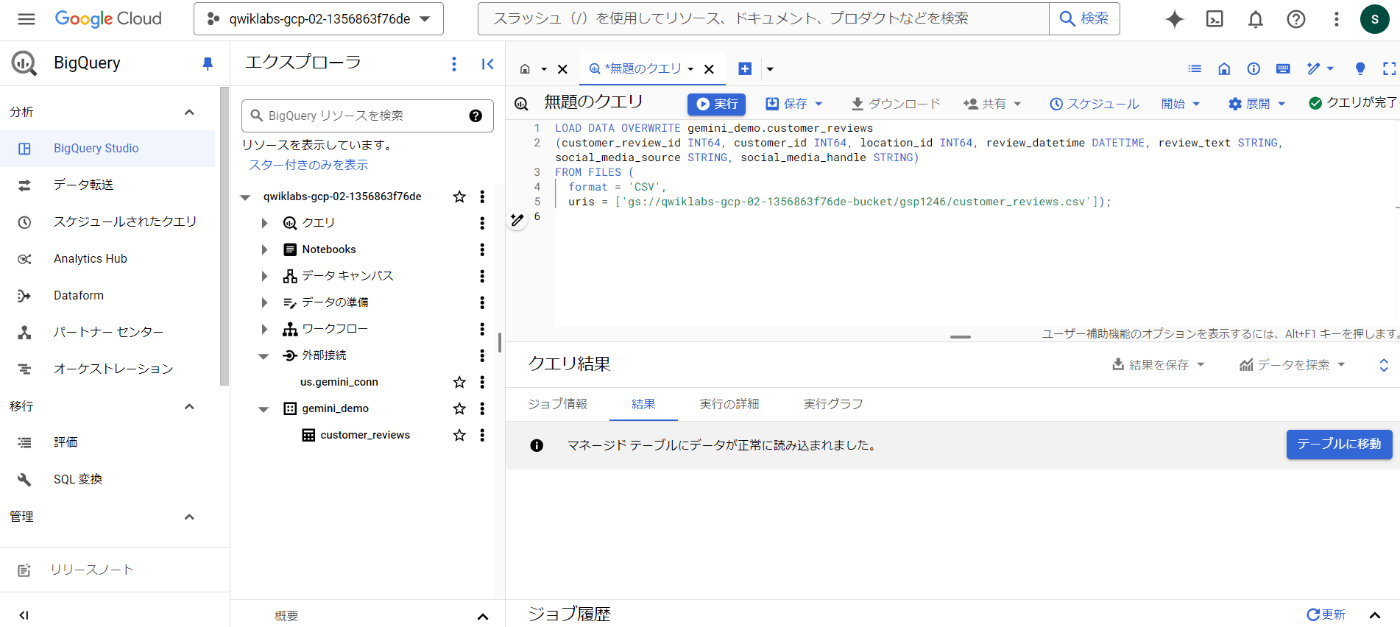The image size is (1400, 627).
Task: Open more actions for the Queries (クエリ) row
Action: (x=482, y=222)
